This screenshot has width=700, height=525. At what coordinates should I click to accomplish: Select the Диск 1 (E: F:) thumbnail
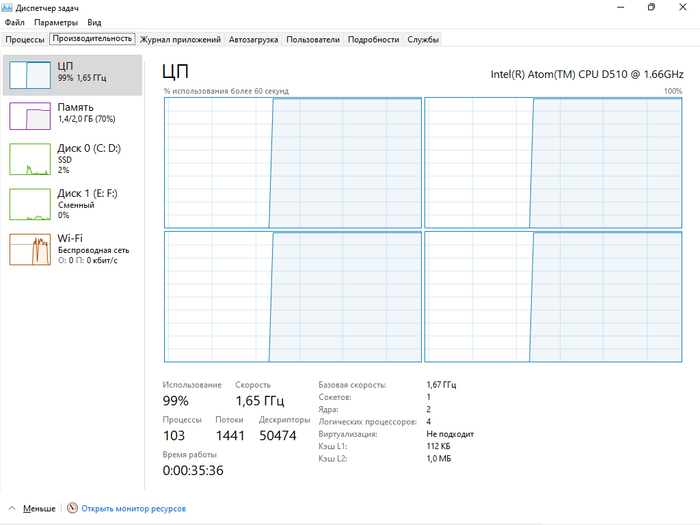(30, 204)
